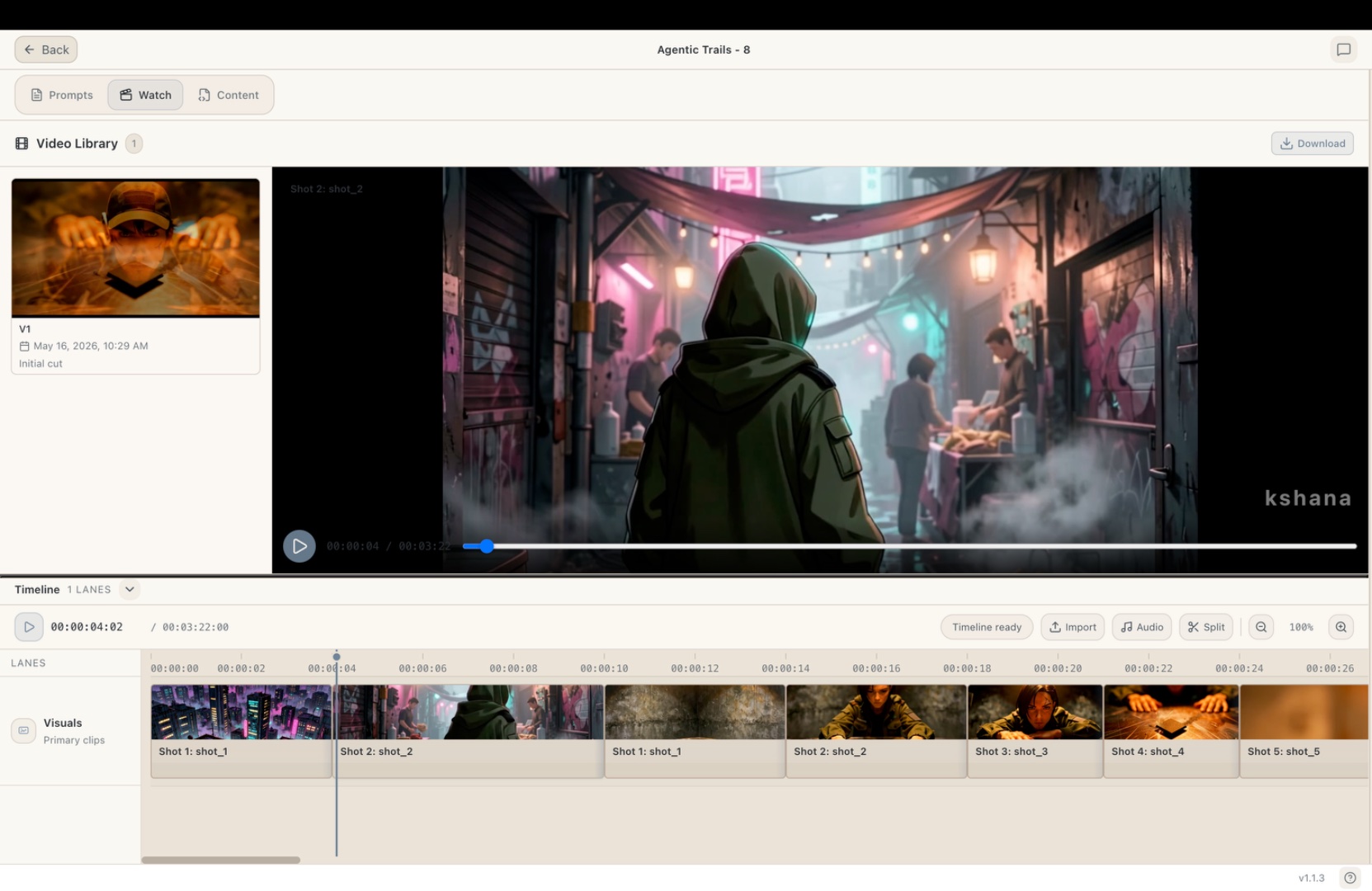Select the Watch tab
1372x891 pixels.
click(145, 95)
